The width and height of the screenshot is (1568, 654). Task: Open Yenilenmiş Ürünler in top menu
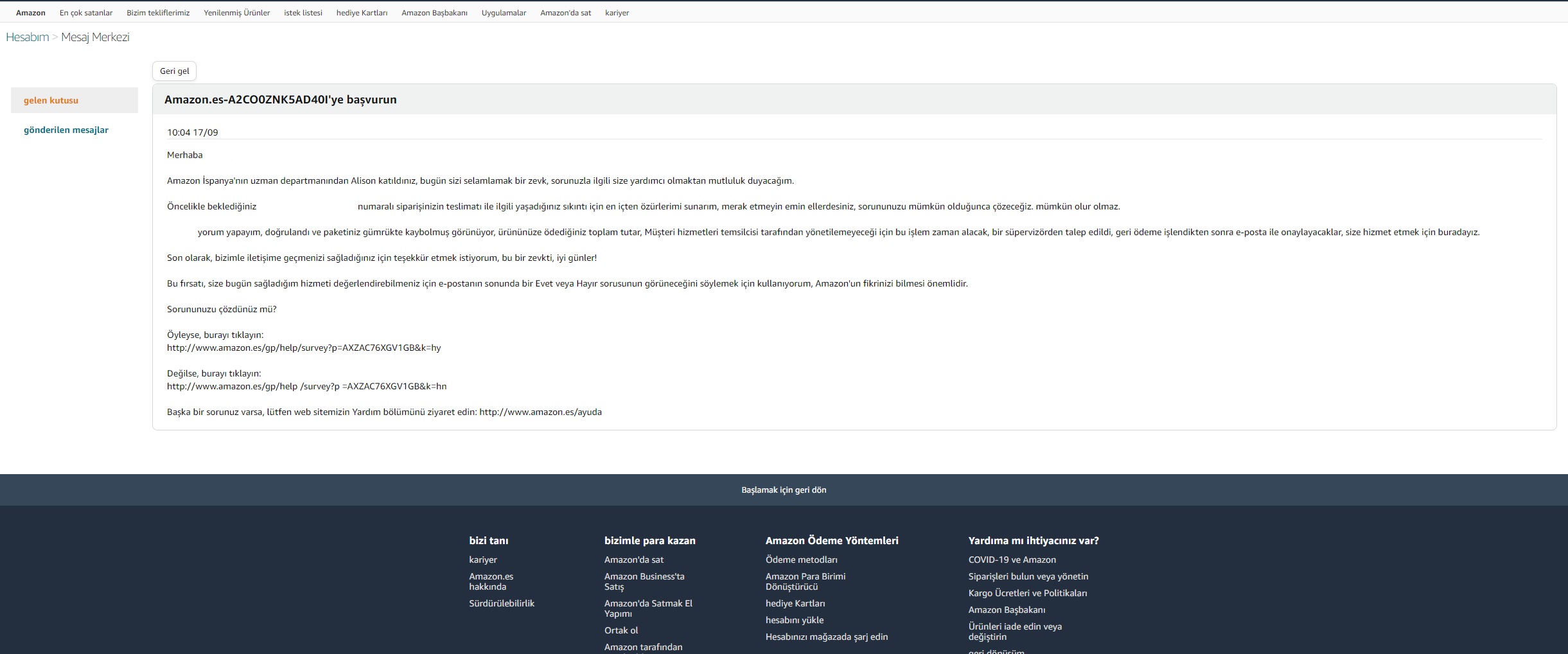(x=237, y=13)
